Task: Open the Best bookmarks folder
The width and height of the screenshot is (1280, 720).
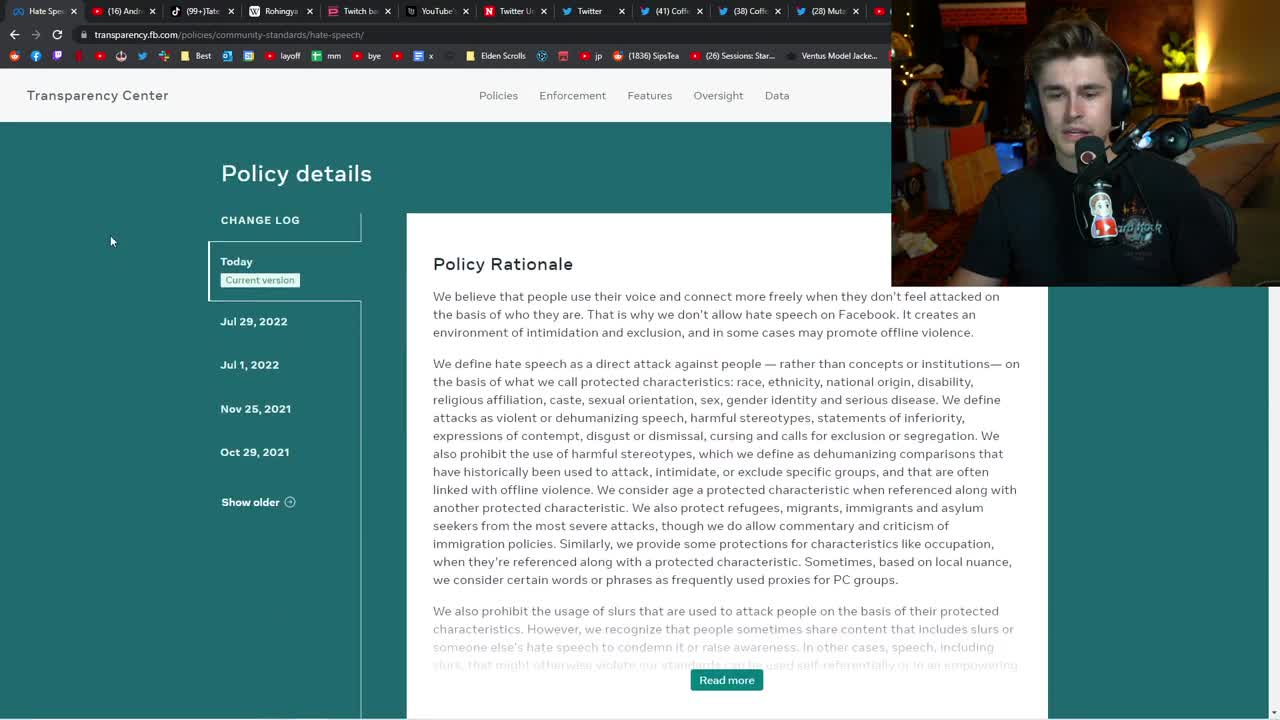Action: [196, 56]
